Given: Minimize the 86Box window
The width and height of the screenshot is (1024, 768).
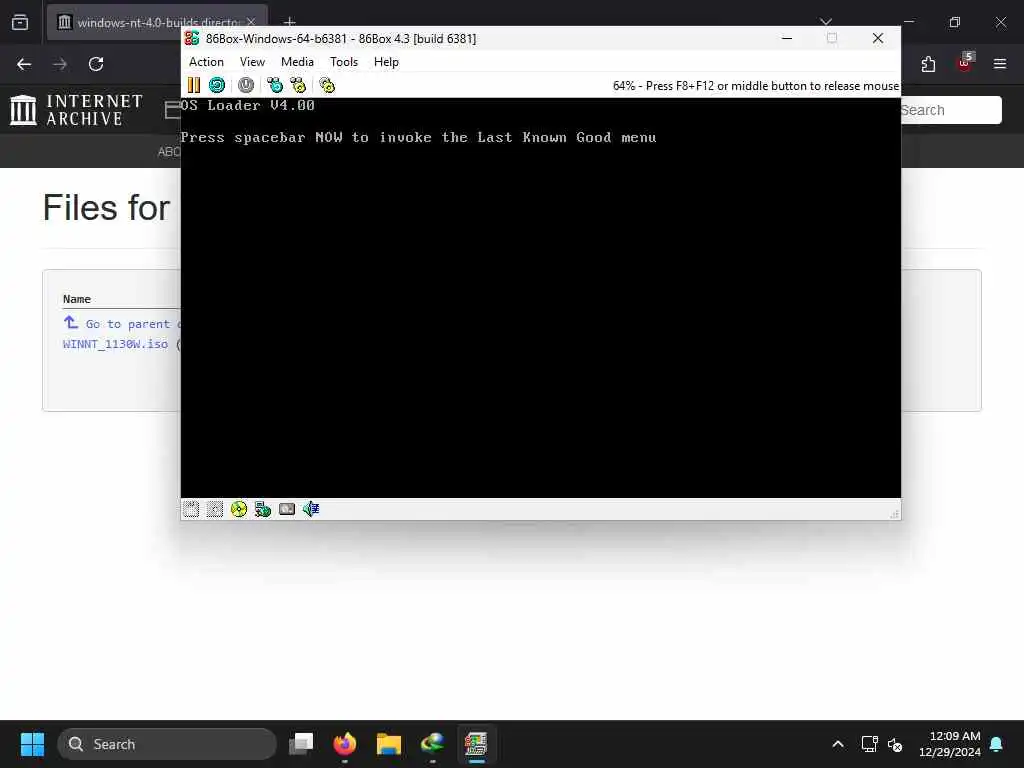Looking at the screenshot, I should tap(787, 39).
